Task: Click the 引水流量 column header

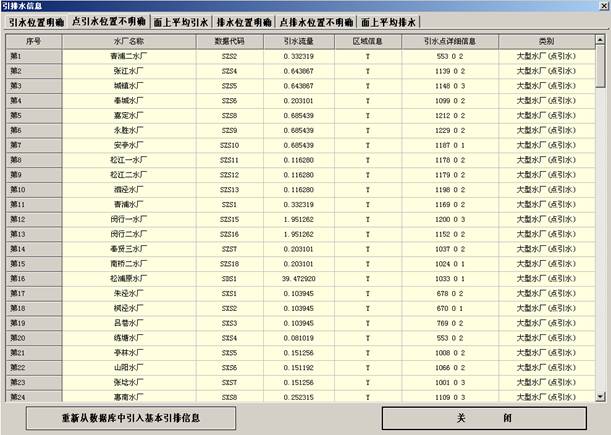Action: tap(299, 41)
